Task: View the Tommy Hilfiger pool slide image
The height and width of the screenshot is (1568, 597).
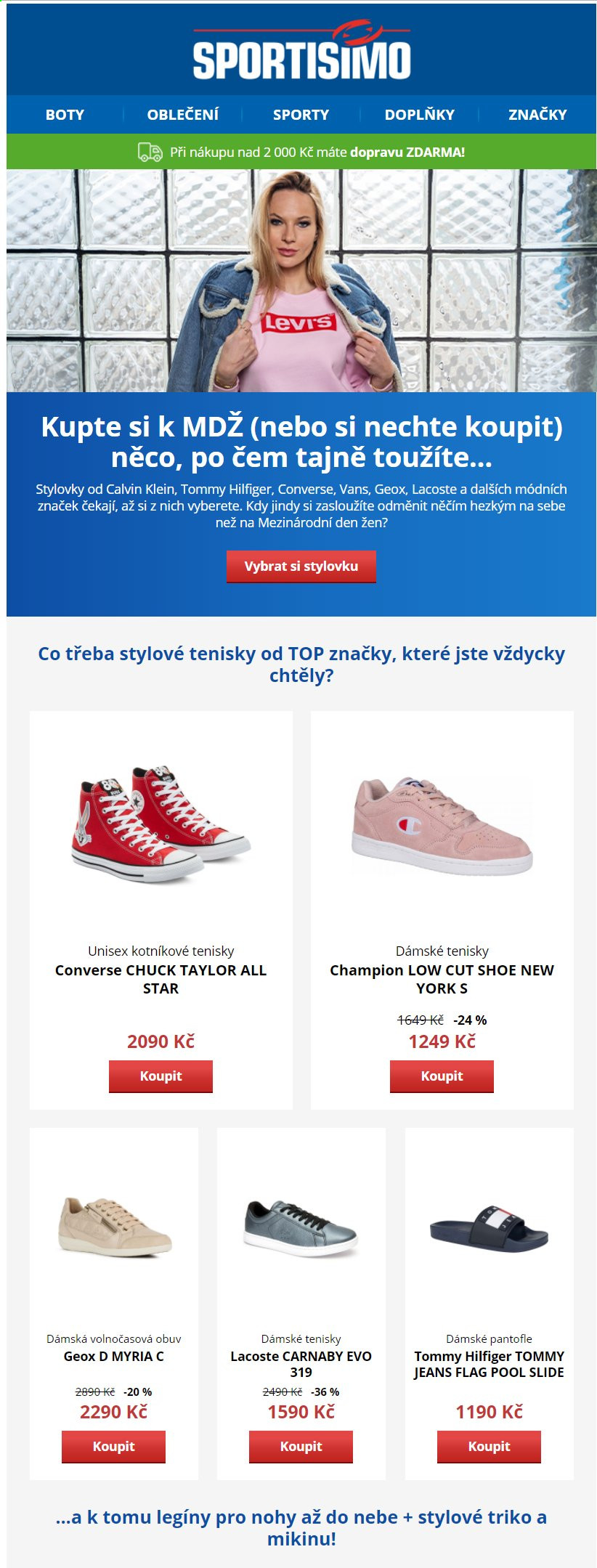Action: click(489, 1229)
